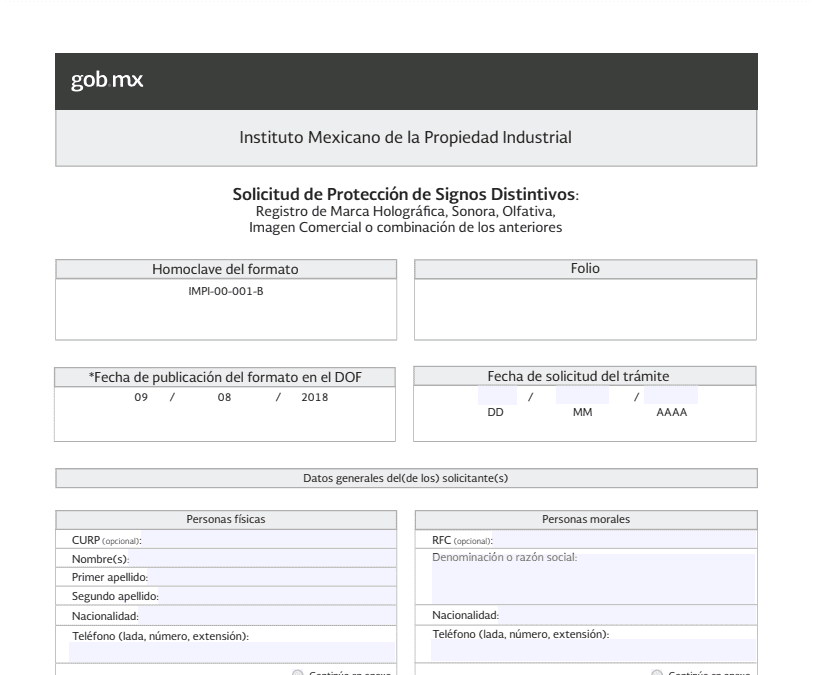The width and height of the screenshot is (813, 675).
Task: Click the 'Folio' header label
Action: [x=585, y=269]
